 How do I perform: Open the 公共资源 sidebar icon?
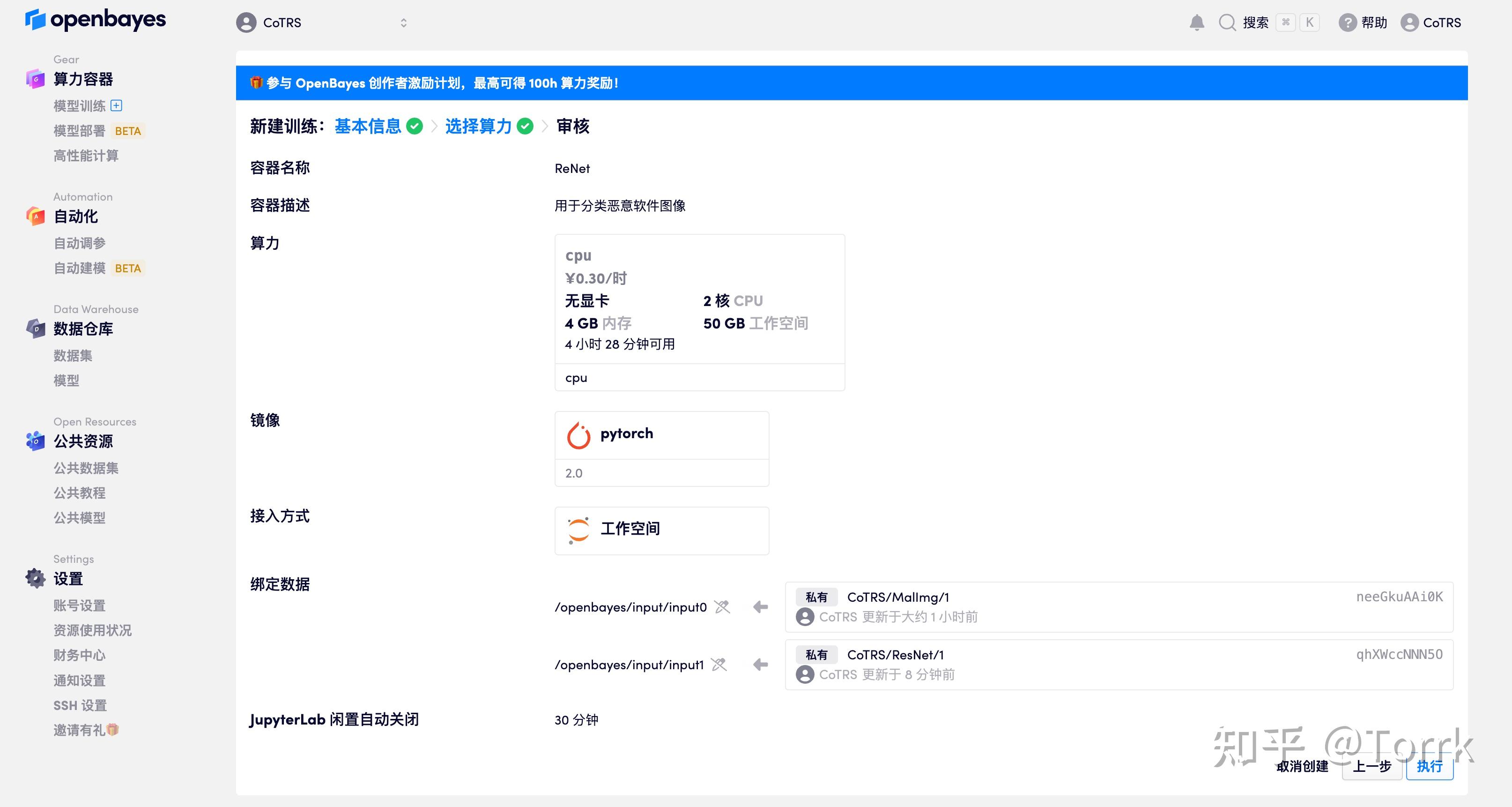coord(35,441)
